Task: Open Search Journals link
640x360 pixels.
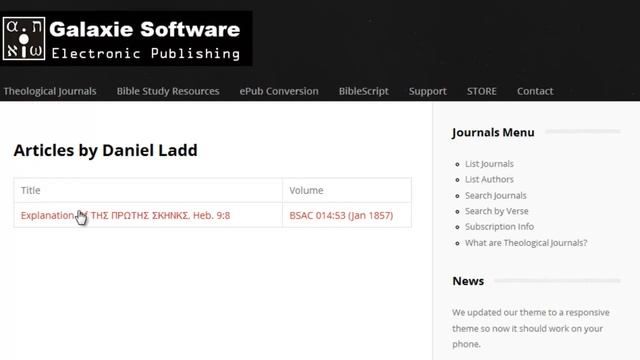Action: coord(496,196)
